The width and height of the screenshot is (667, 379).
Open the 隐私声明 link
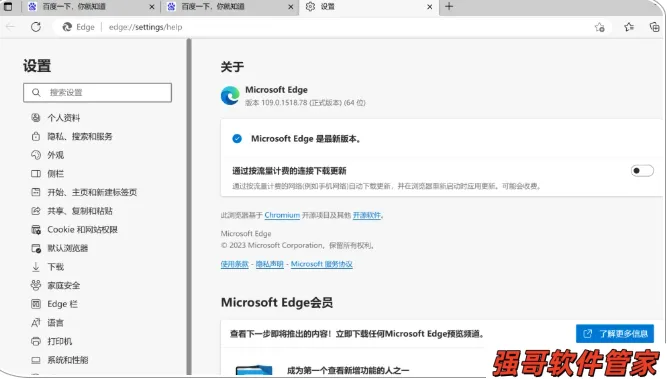pyautogui.click(x=269, y=264)
